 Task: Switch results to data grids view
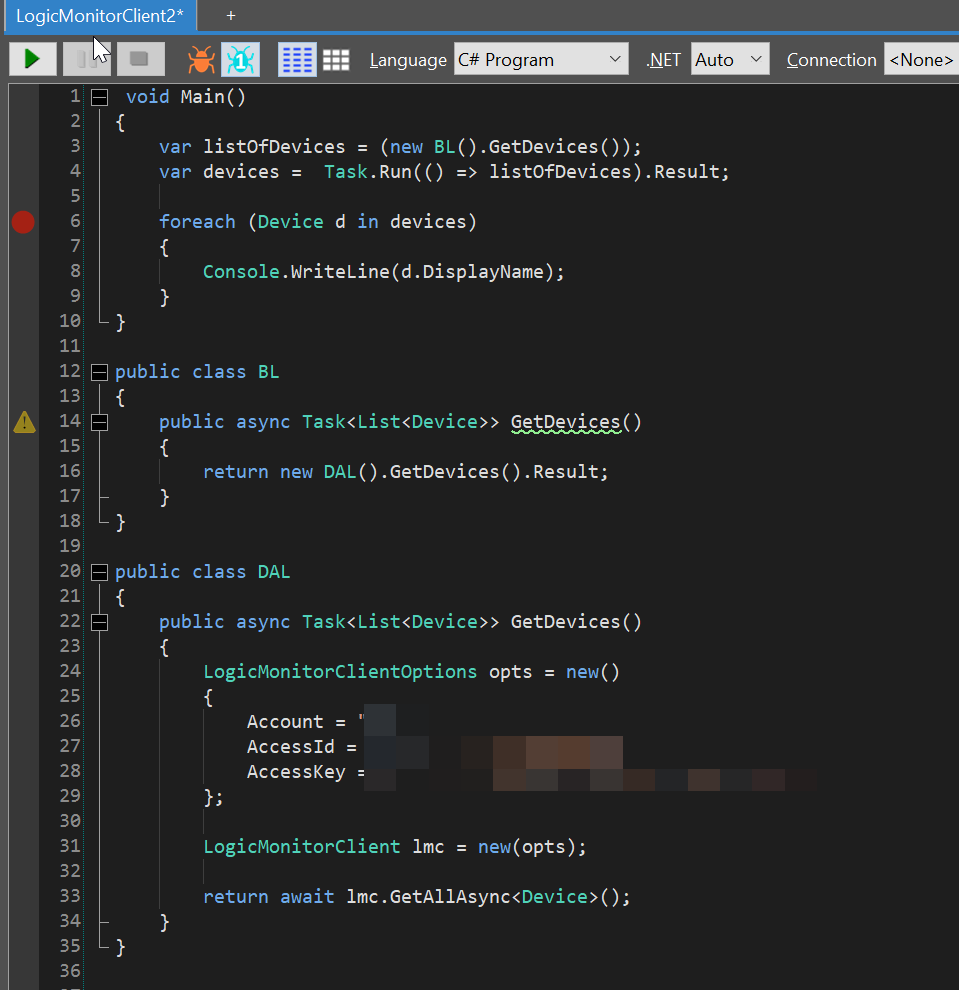point(336,60)
